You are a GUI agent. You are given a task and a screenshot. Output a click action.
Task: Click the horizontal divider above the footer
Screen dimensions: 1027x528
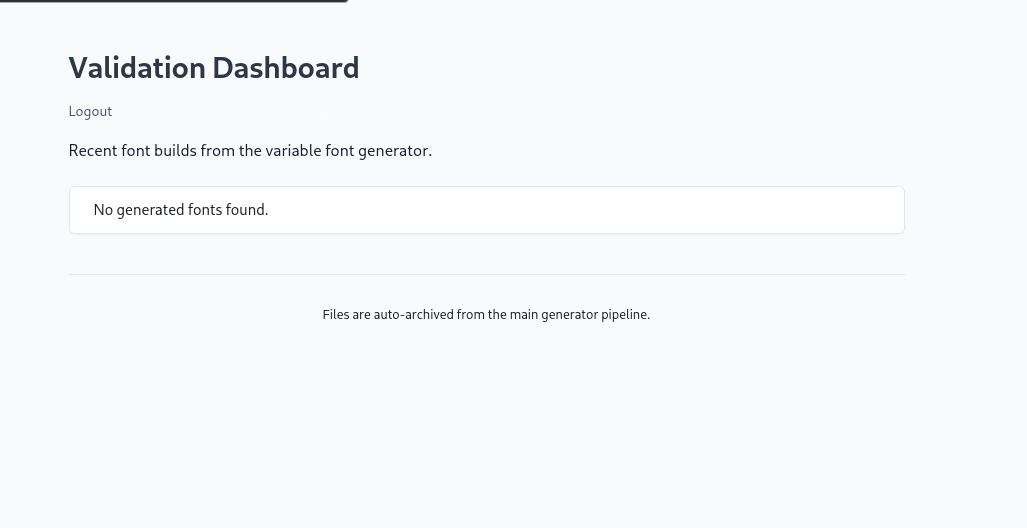click(x=486, y=274)
